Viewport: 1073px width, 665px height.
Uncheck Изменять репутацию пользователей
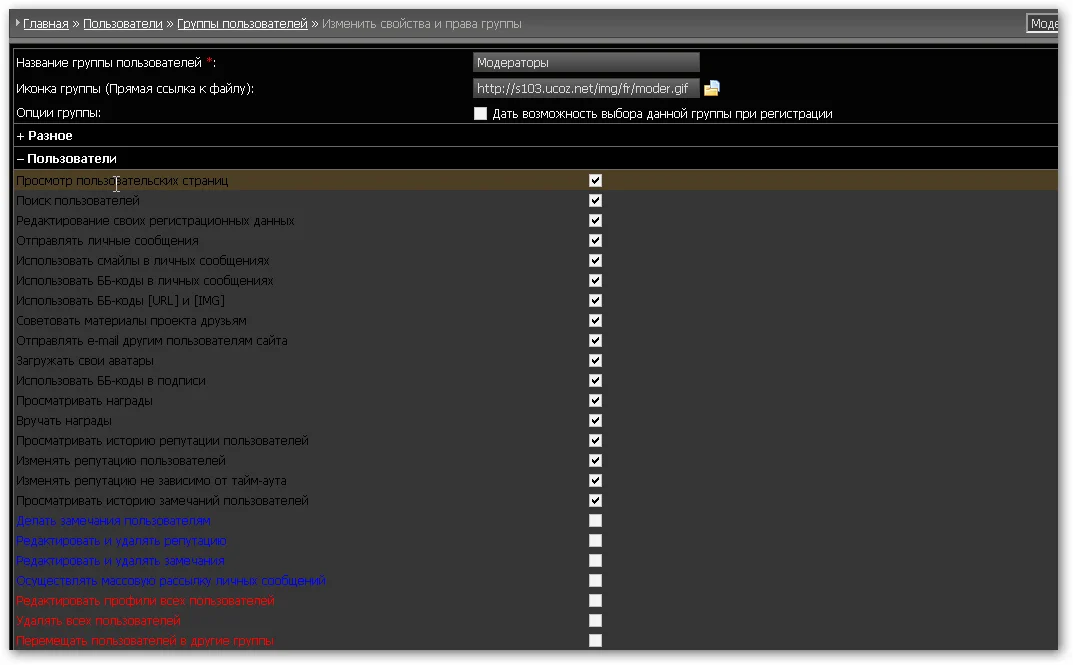pos(595,460)
